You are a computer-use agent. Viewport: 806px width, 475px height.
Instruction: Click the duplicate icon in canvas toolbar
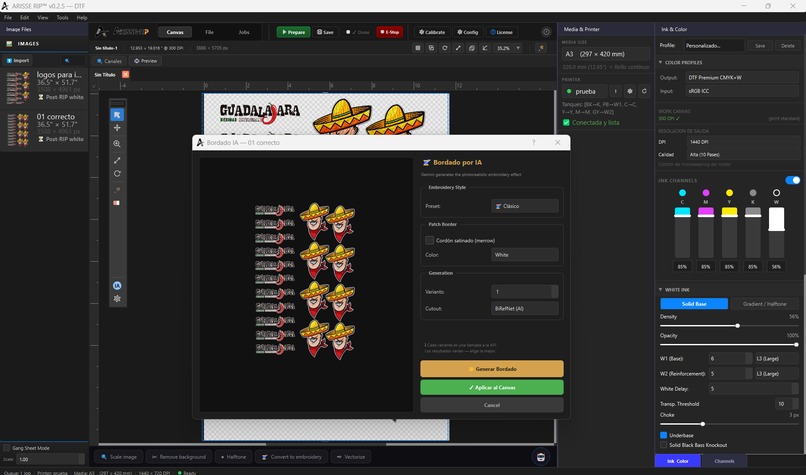coord(431,48)
